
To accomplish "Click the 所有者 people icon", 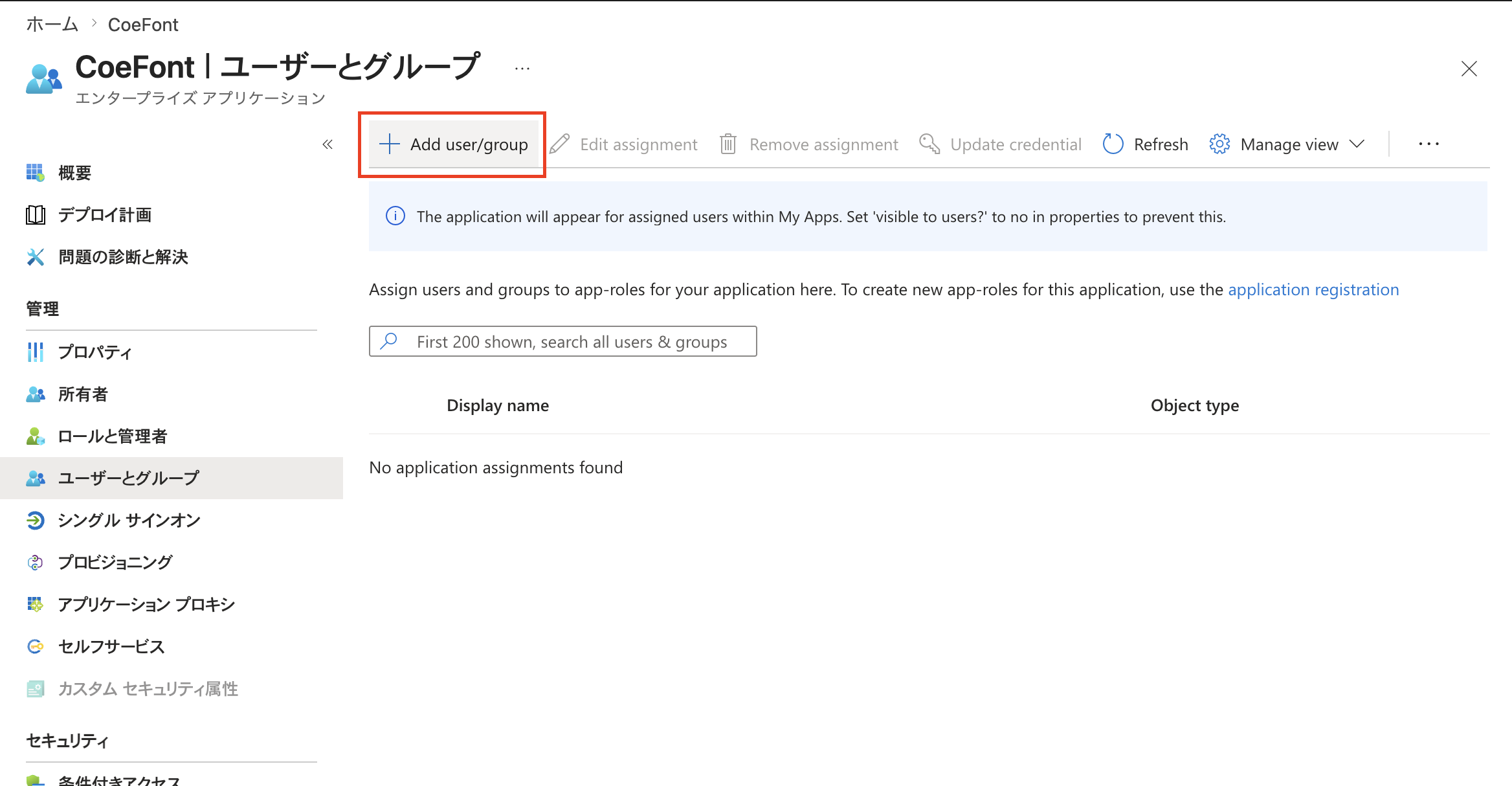I will pos(35,394).
